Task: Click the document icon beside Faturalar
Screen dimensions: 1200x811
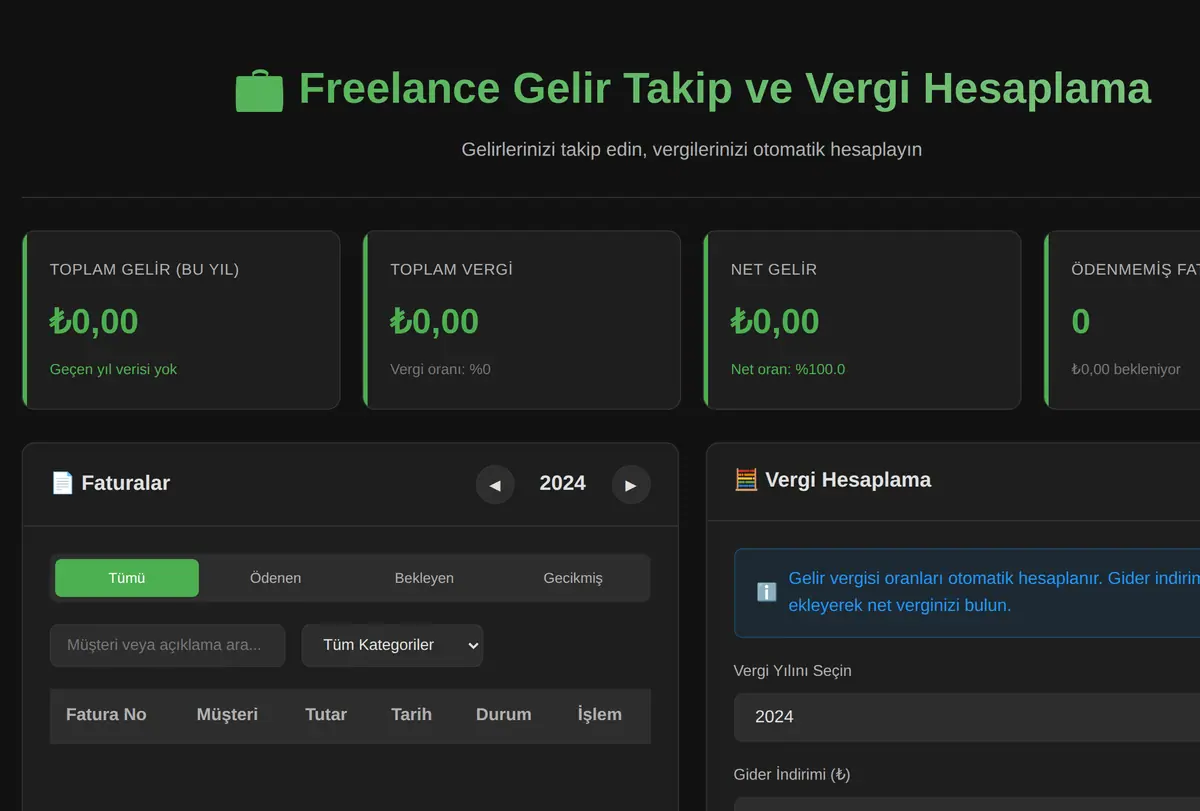Action: [62, 483]
